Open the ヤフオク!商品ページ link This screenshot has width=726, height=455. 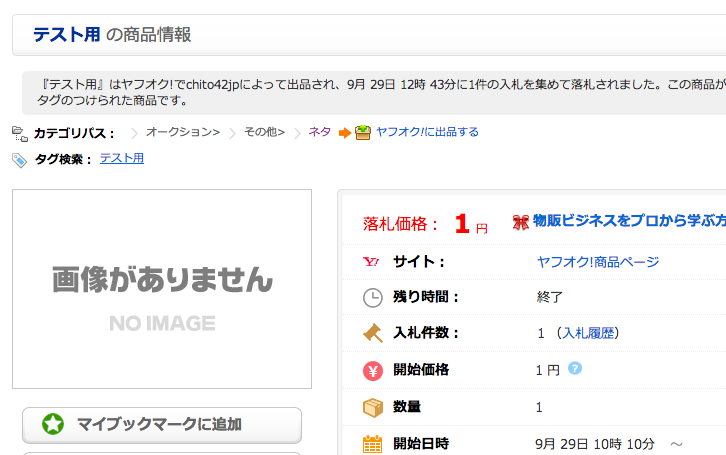click(597, 262)
